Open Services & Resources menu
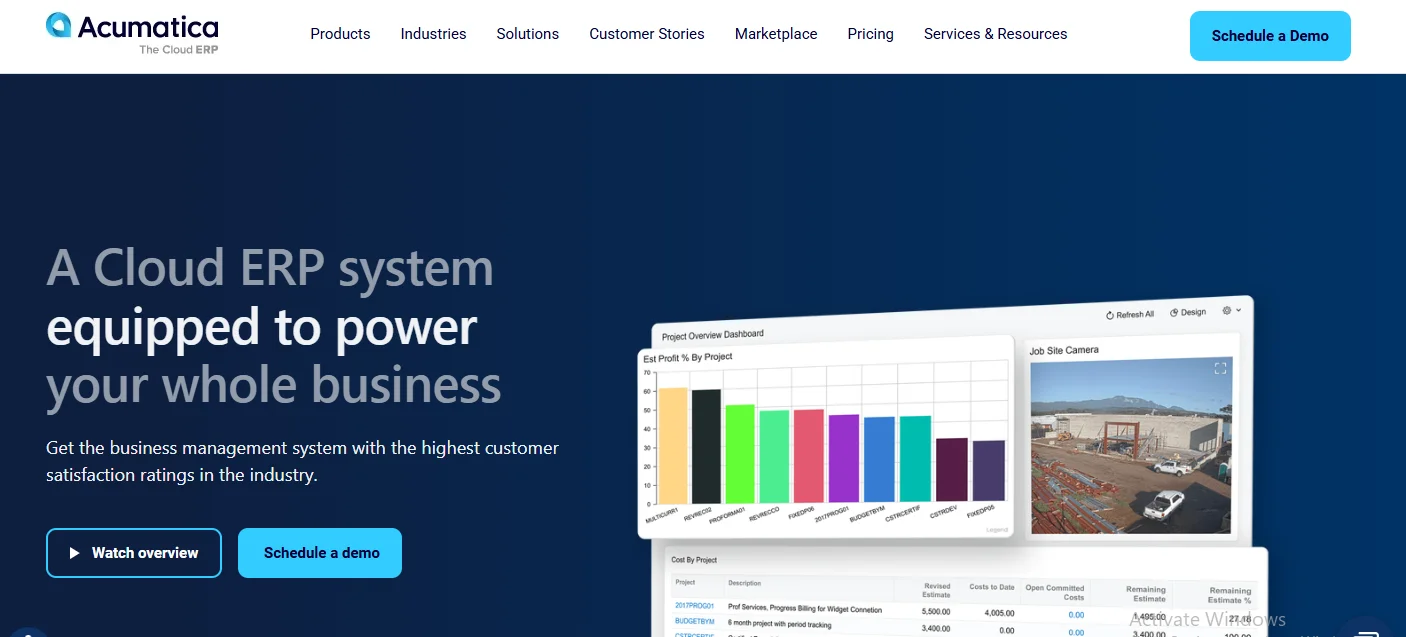 (995, 34)
